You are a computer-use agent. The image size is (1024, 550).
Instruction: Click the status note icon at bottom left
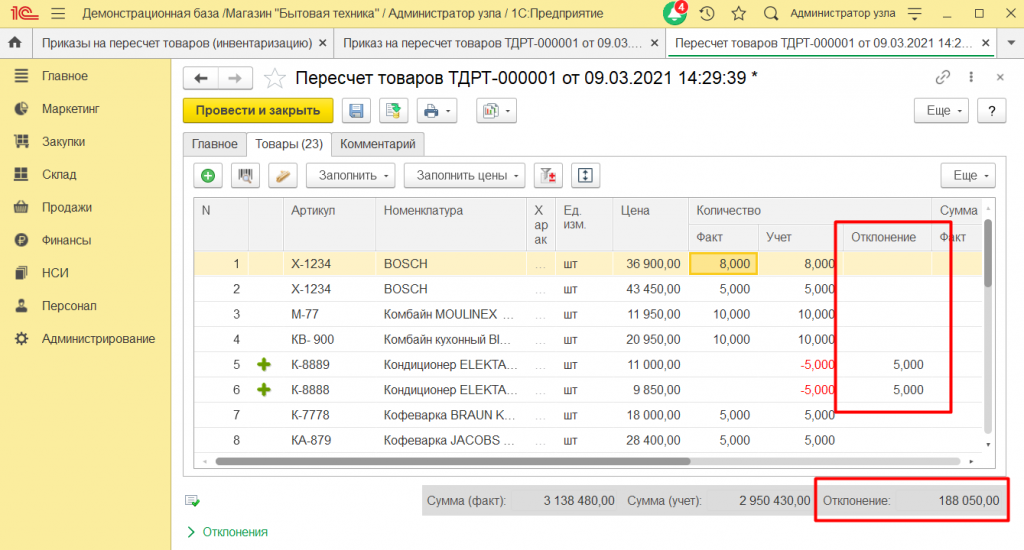[192, 501]
